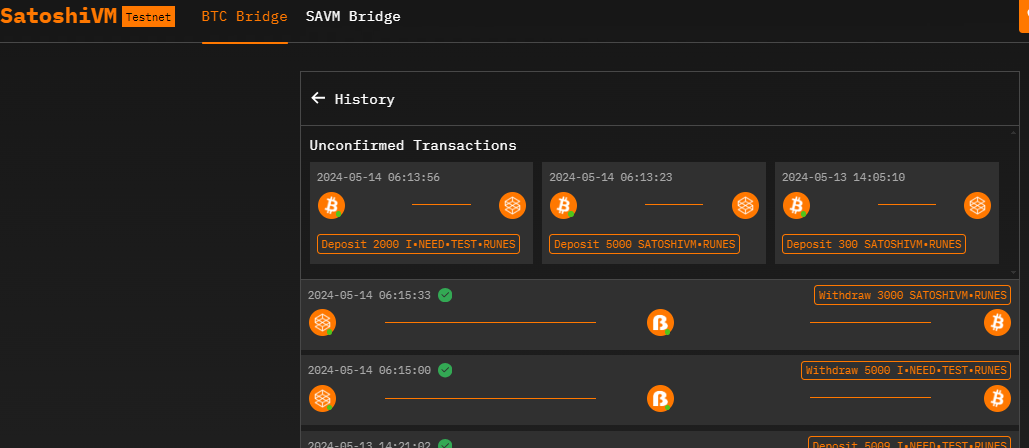Click the SatoshiVM logo
This screenshot has height=448, width=1029.
[x=58, y=16]
